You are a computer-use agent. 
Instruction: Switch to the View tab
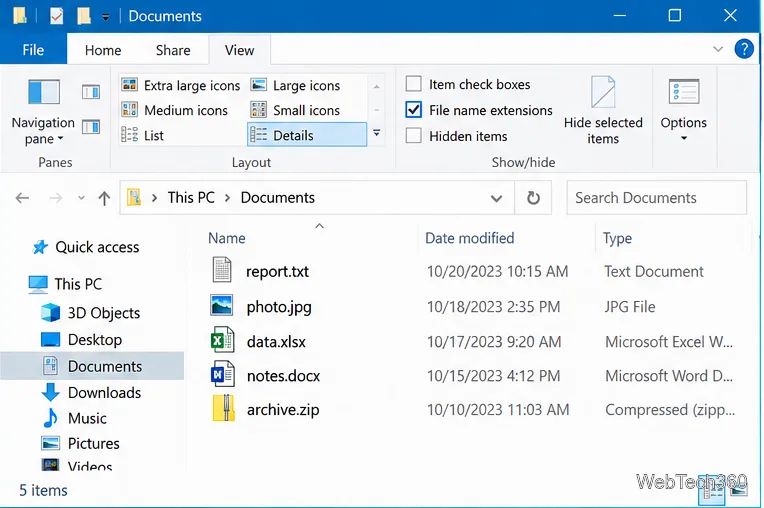tap(239, 50)
